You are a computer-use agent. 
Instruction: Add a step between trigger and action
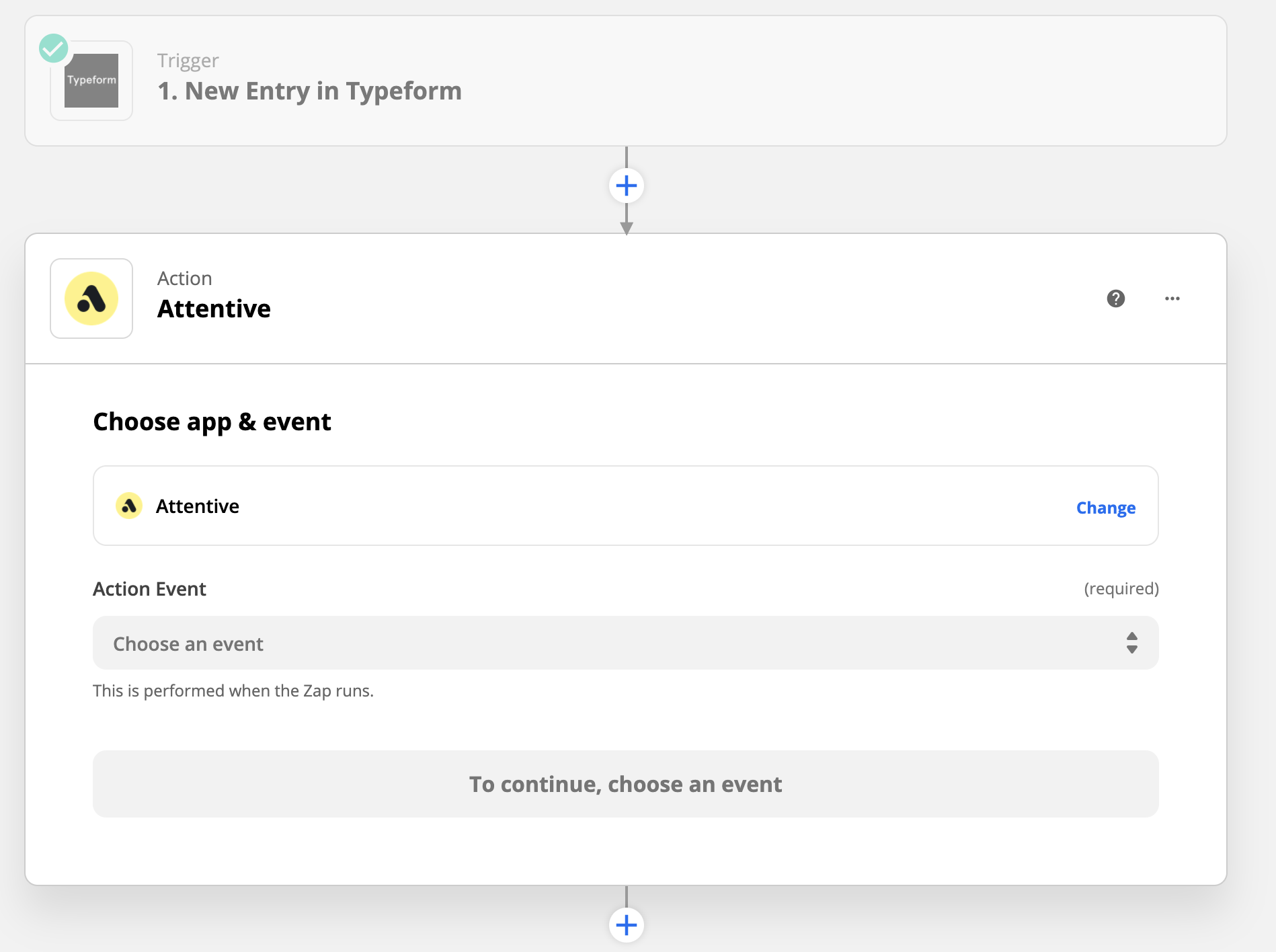pos(627,186)
